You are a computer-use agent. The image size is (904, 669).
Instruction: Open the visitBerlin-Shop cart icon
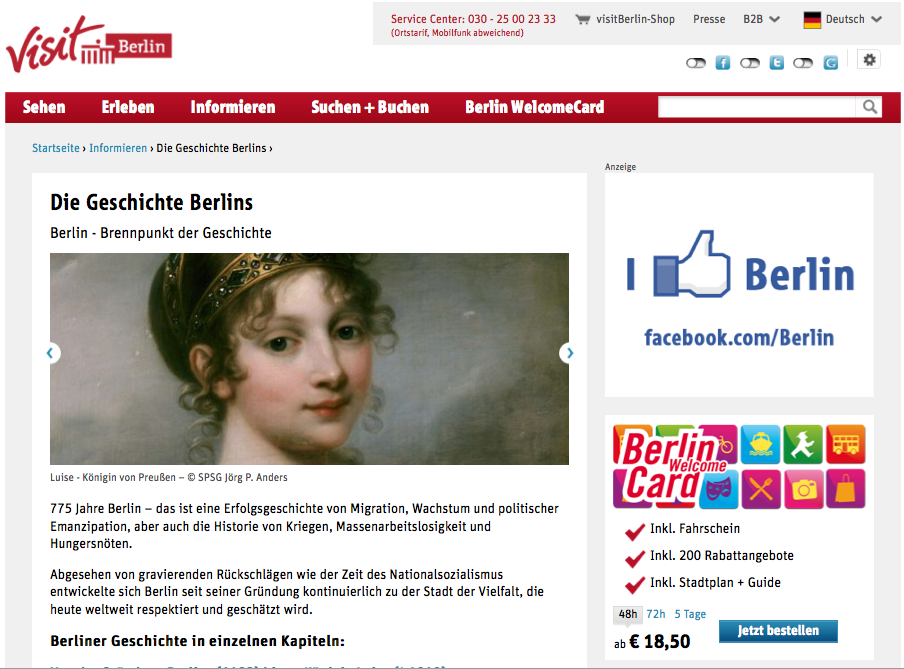point(582,20)
